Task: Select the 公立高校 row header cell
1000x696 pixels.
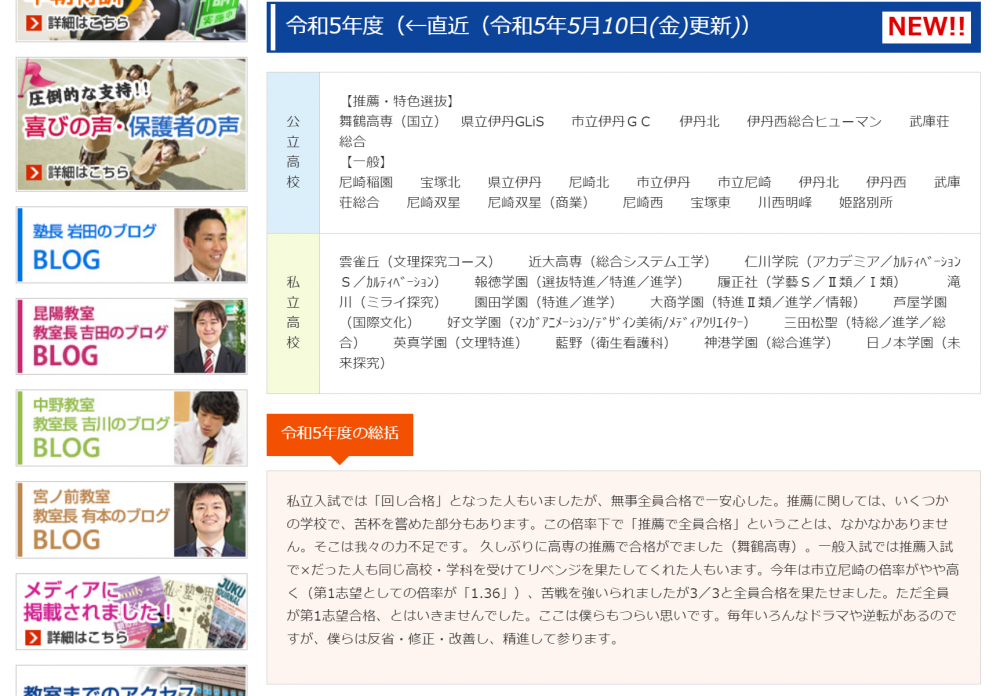Action: coord(293,152)
